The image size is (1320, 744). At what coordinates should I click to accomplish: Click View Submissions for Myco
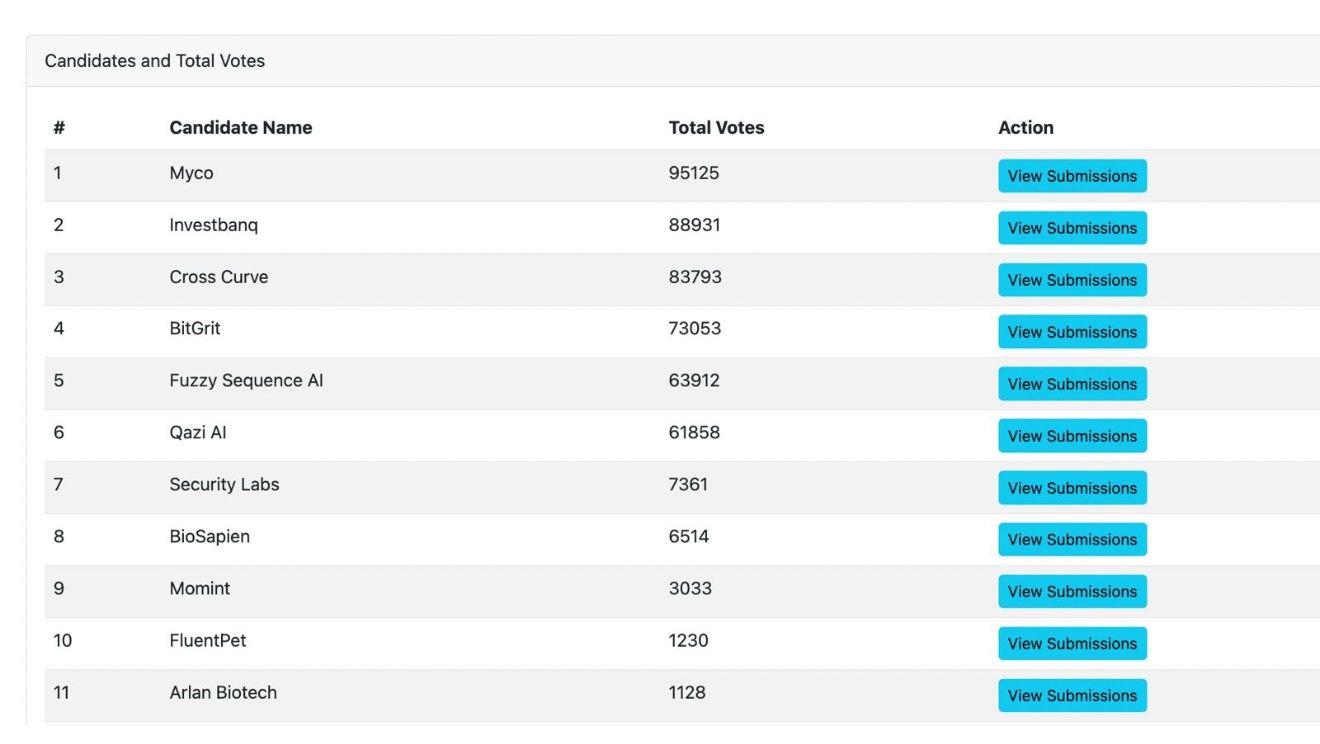[1072, 176]
